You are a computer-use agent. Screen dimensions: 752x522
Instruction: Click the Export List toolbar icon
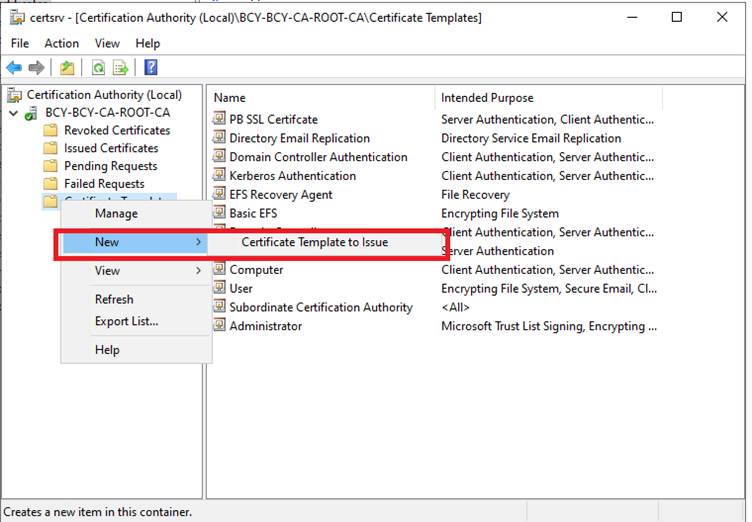120,68
